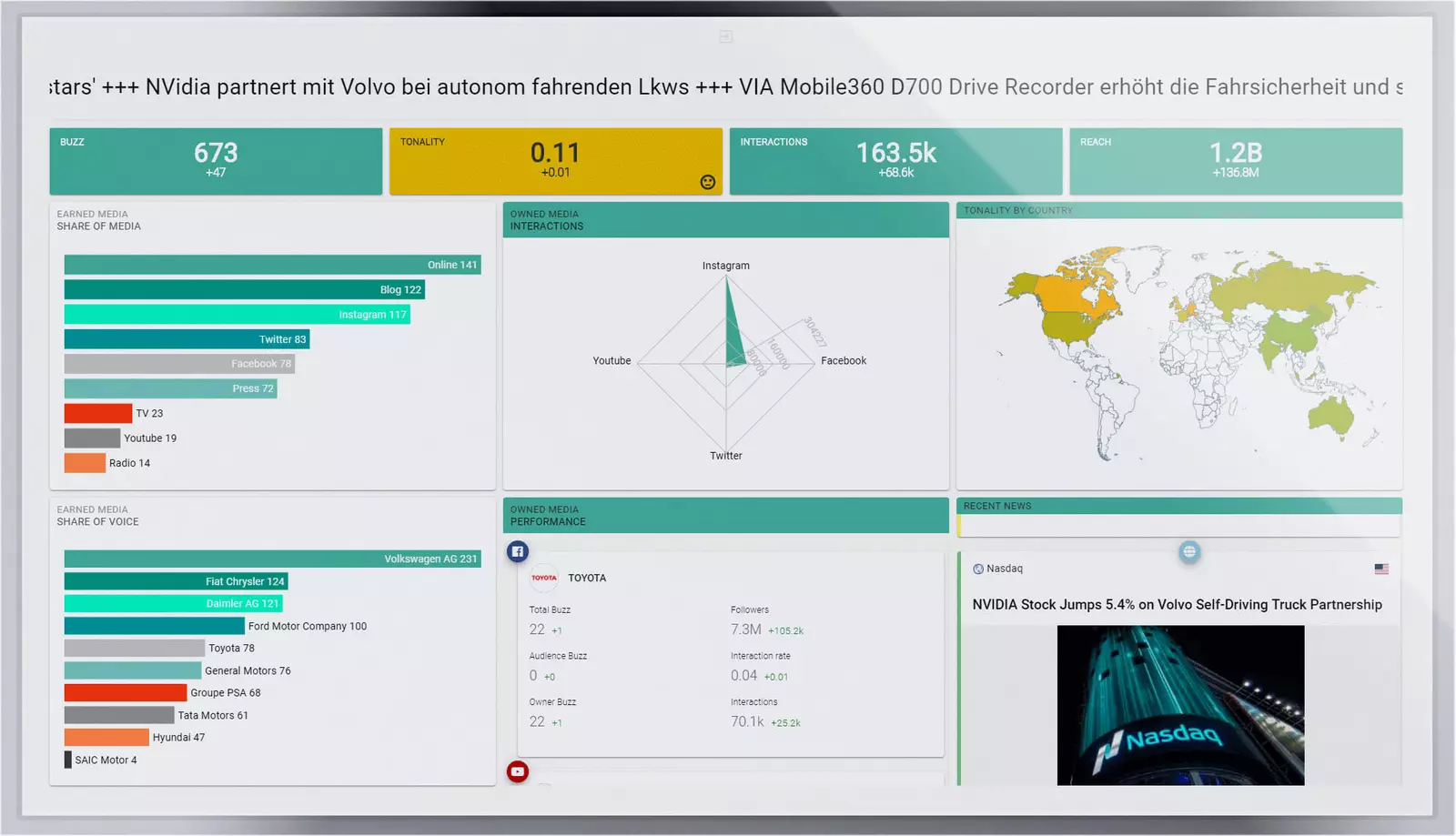Screen dimensions: 1456x836
Task: Click the red YouTube icon below Toyota card
Action: point(518,771)
